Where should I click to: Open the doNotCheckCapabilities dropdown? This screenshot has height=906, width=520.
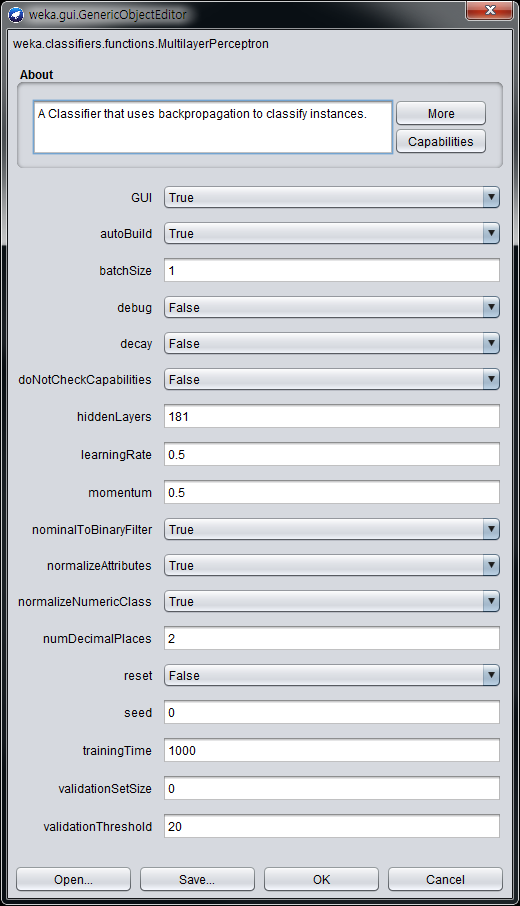(x=332, y=380)
